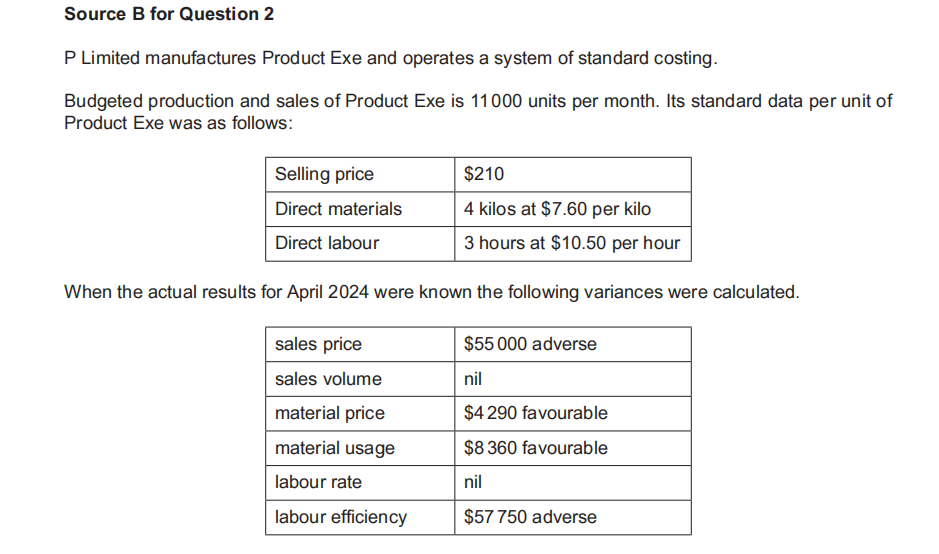Select the '$57 750 adverse' cell
This screenshot has width=939, height=554.
[530, 517]
